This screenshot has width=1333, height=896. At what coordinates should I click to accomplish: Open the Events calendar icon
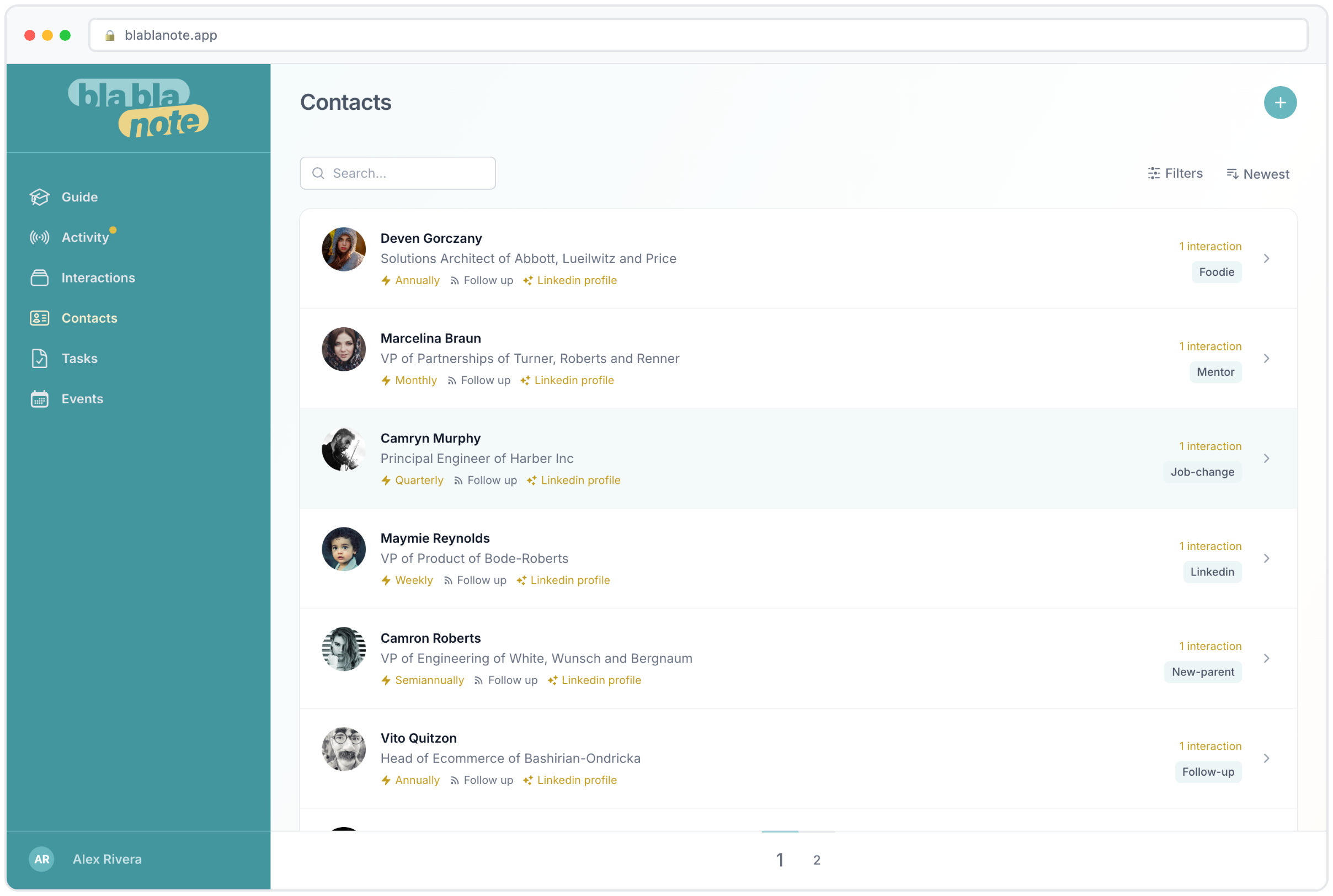(39, 399)
